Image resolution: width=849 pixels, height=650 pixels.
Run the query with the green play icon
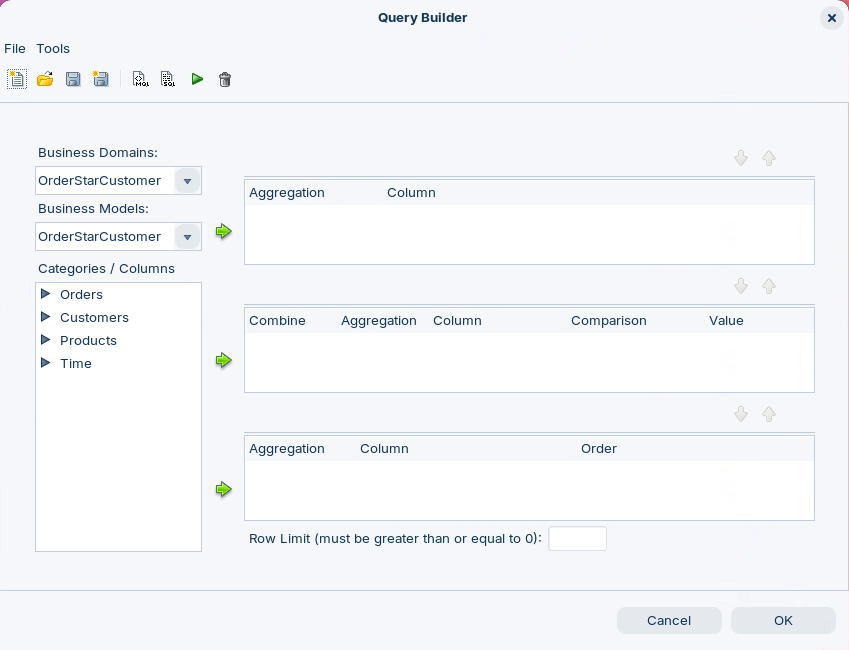[x=197, y=79]
